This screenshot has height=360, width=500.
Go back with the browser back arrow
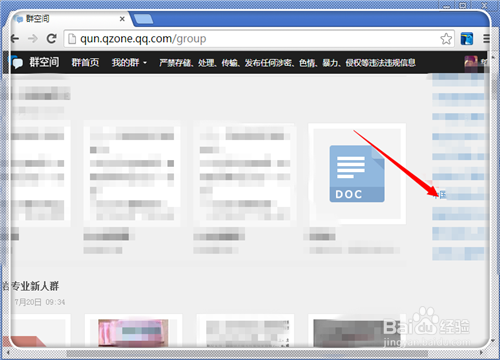click(x=15, y=39)
